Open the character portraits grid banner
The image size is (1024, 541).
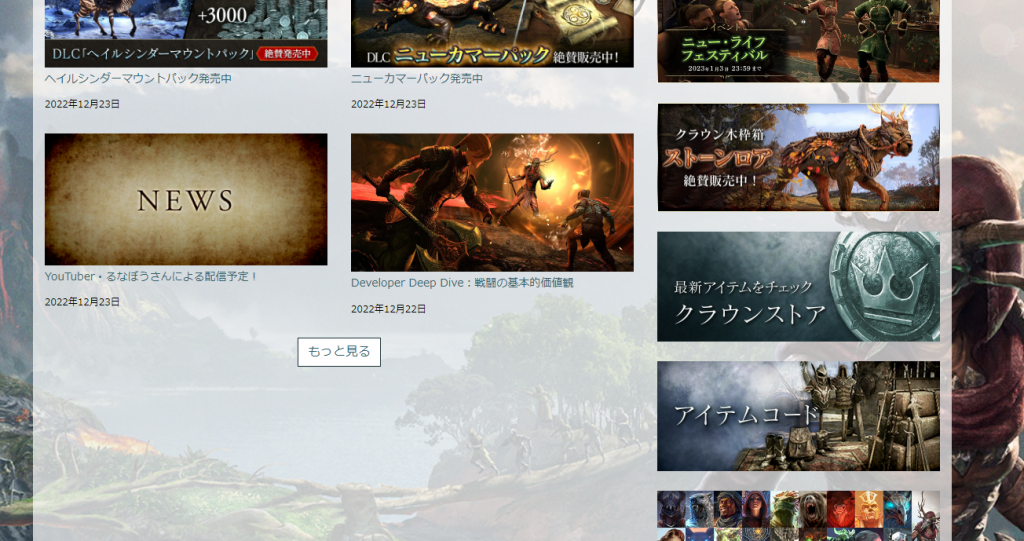click(798, 516)
